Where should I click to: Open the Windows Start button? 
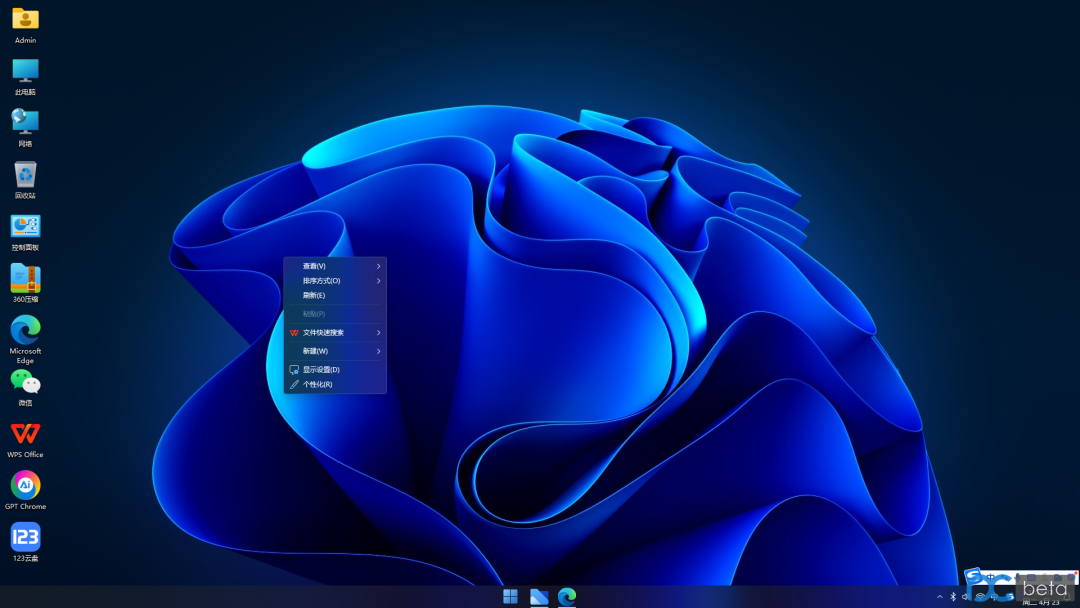(x=510, y=596)
